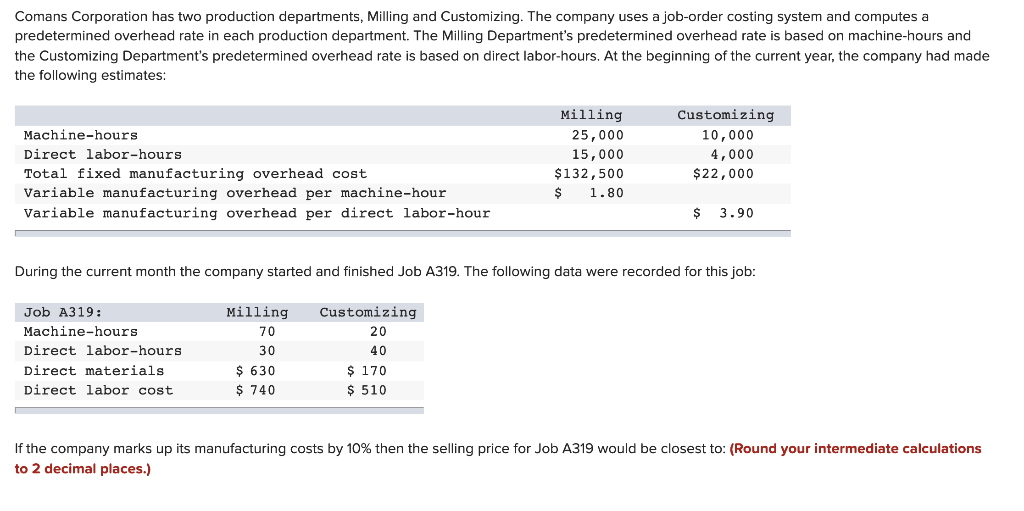Click 'Variable manufacturing overhead per direct labor-hour' label

(257, 213)
